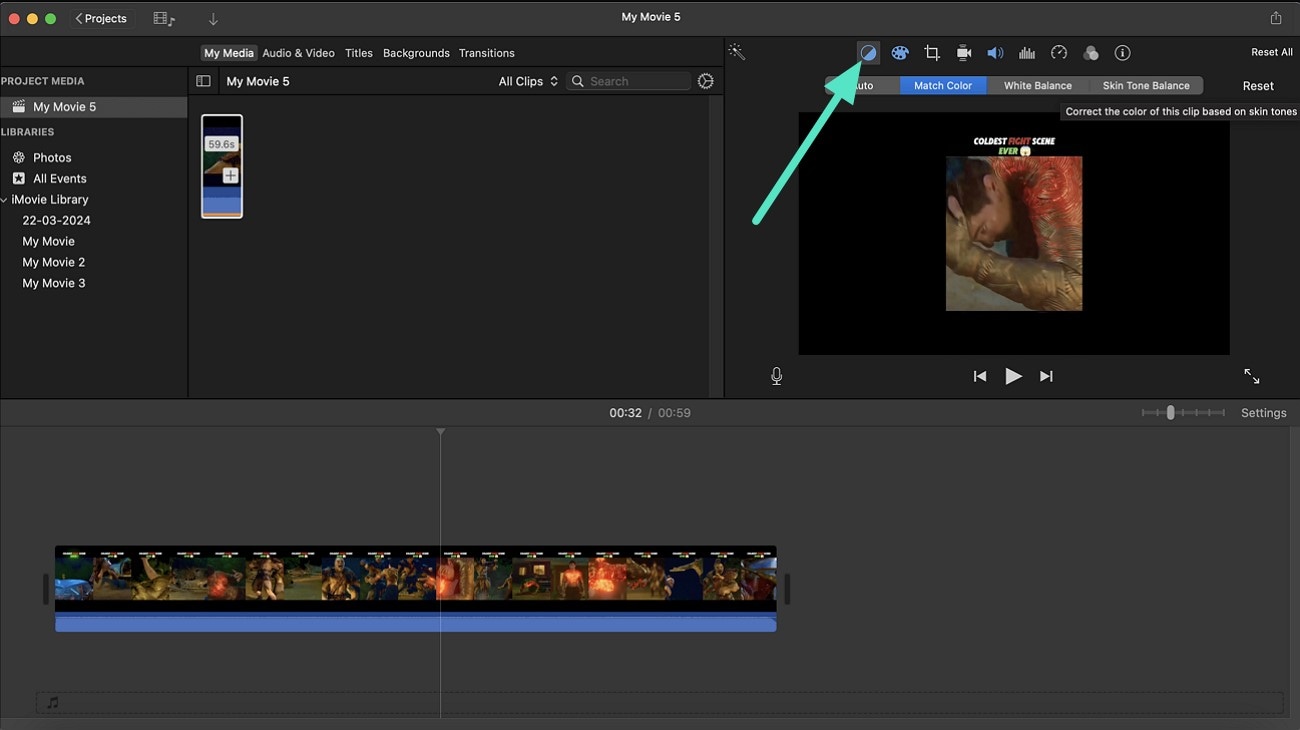Click the Reset All button
This screenshot has width=1300, height=730.
pyautogui.click(x=1272, y=52)
